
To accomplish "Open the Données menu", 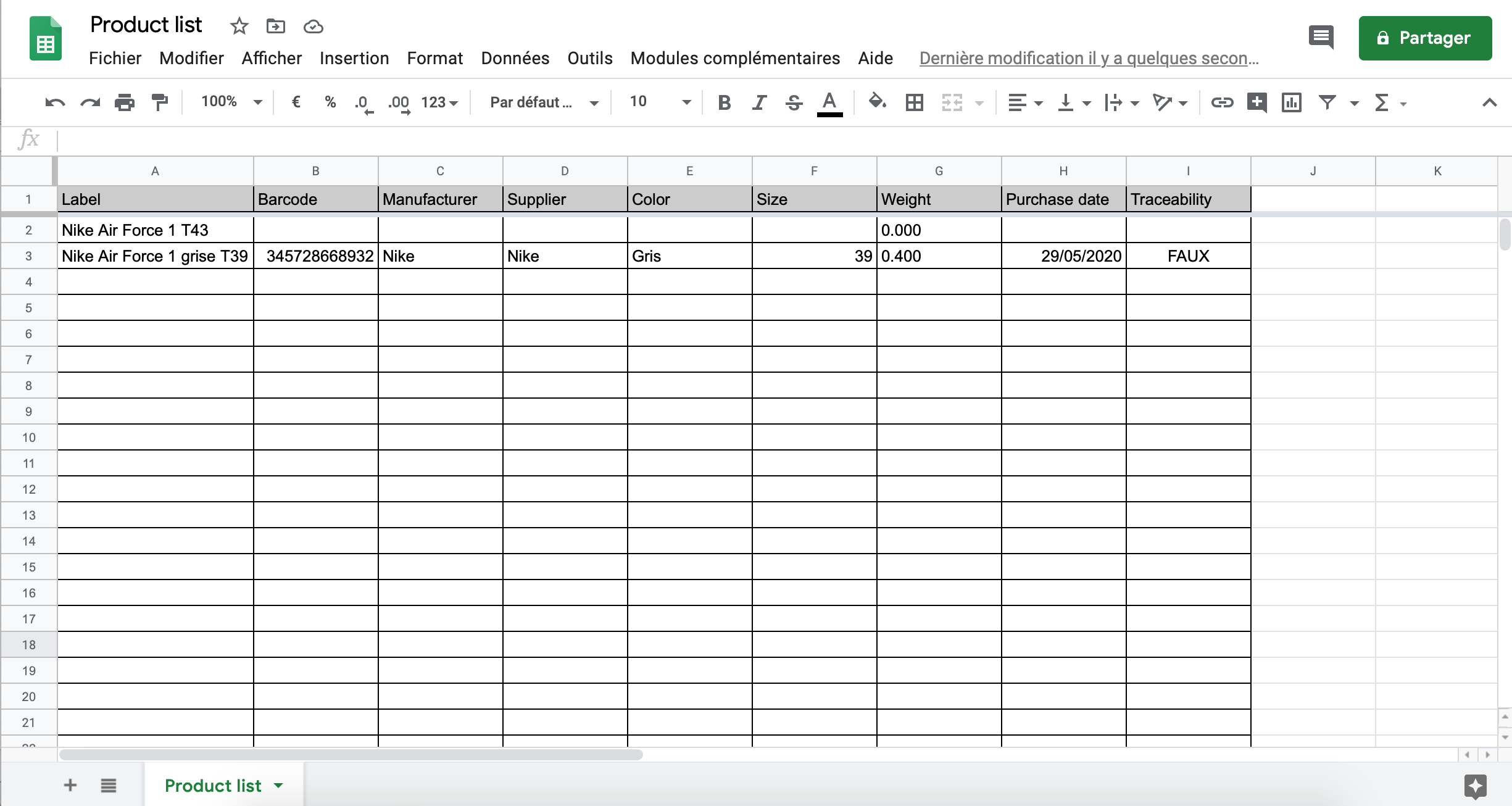I will 515,58.
